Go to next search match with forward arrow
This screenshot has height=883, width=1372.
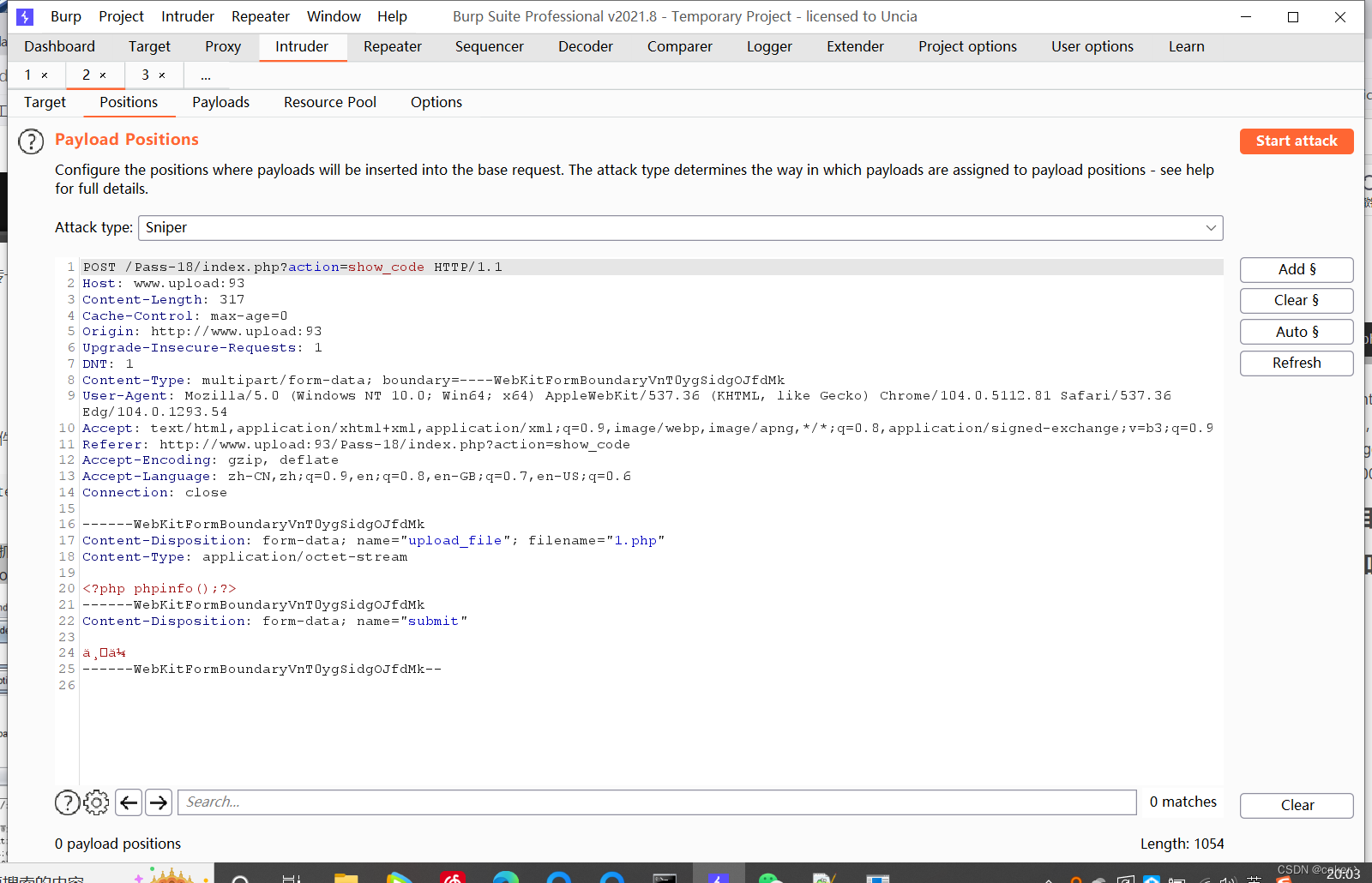tap(159, 802)
